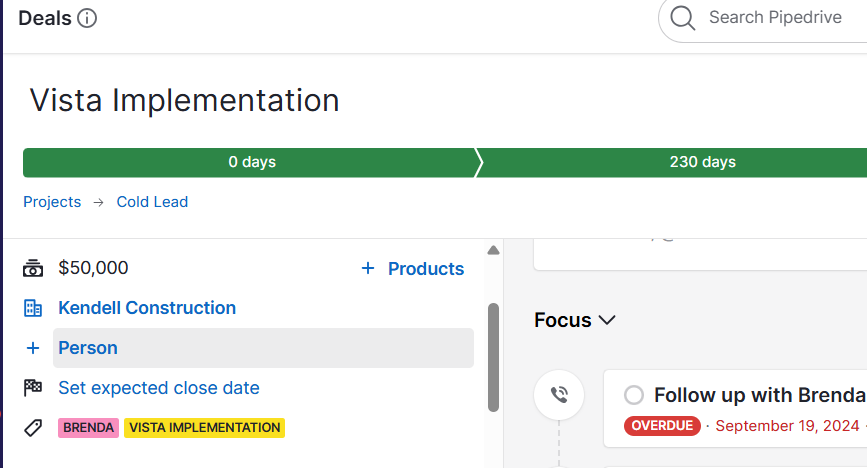Click the yellow VISTA IMPLEMENTATION label
This screenshot has height=468, width=867.
205,428
